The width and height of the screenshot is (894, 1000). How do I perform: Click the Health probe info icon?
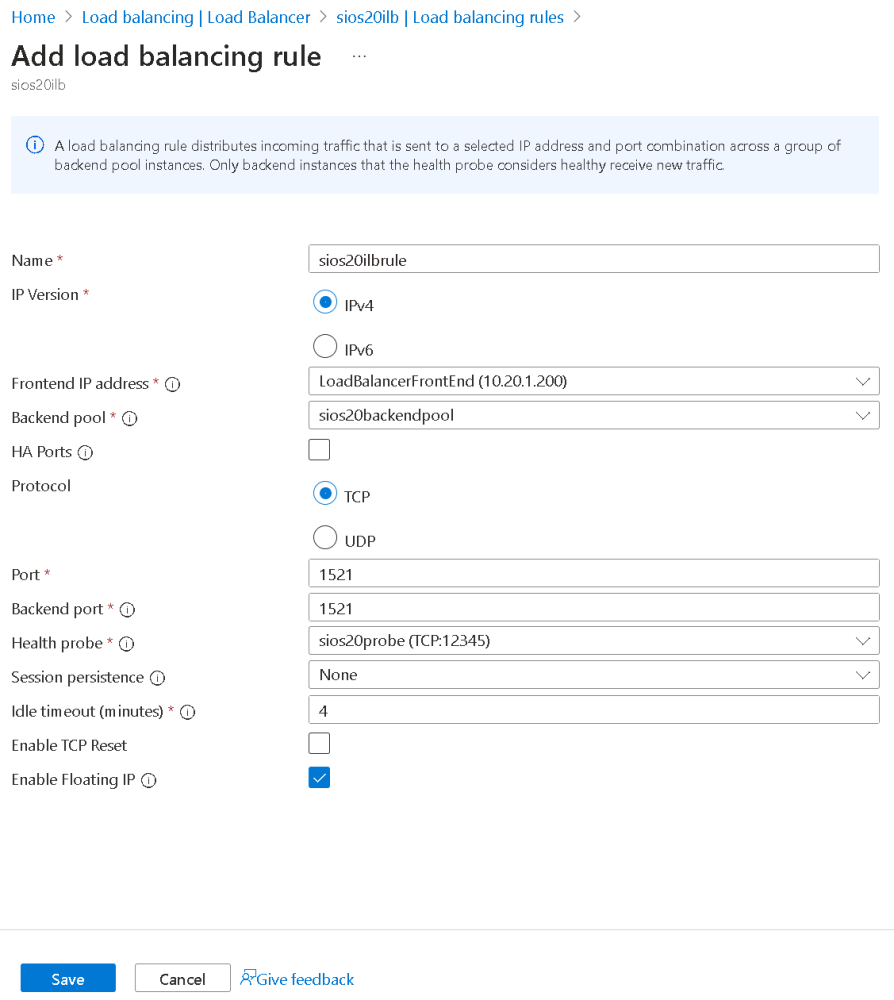(127, 644)
